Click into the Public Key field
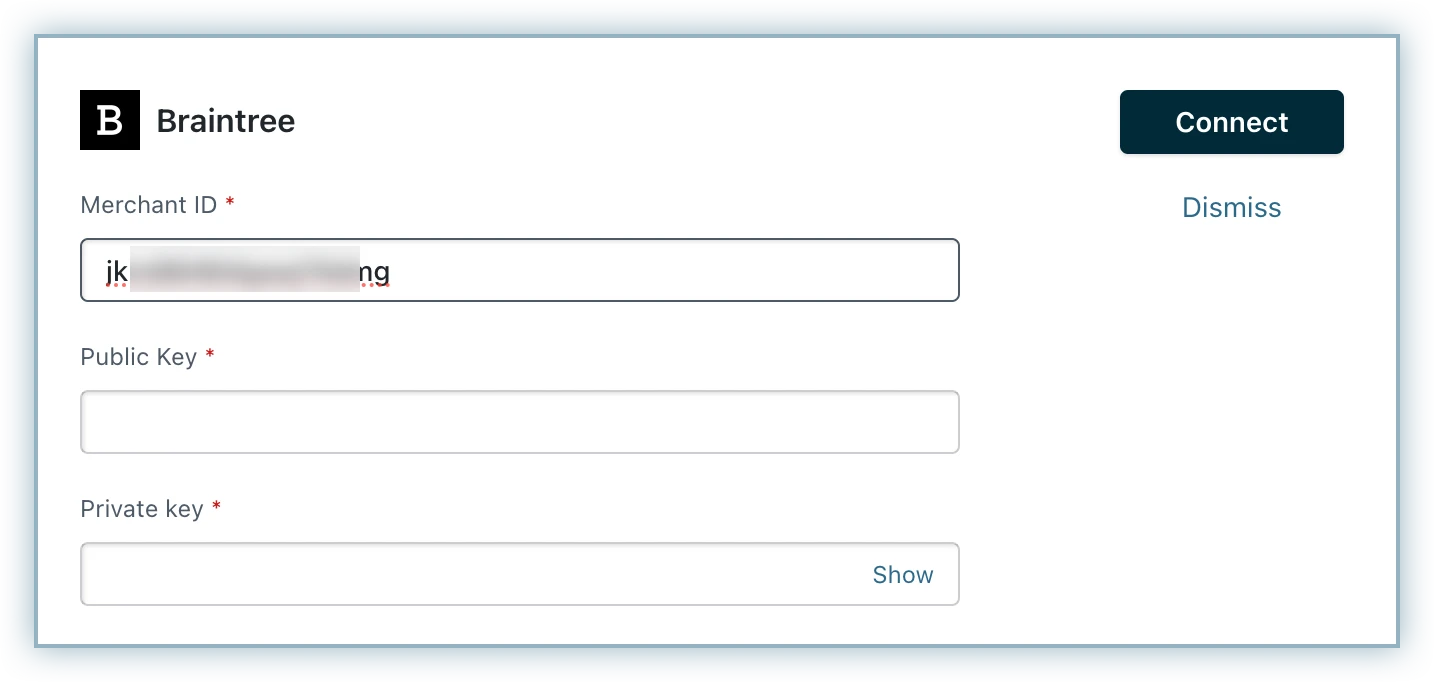Image resolution: width=1434 pixels, height=682 pixels. click(x=519, y=422)
